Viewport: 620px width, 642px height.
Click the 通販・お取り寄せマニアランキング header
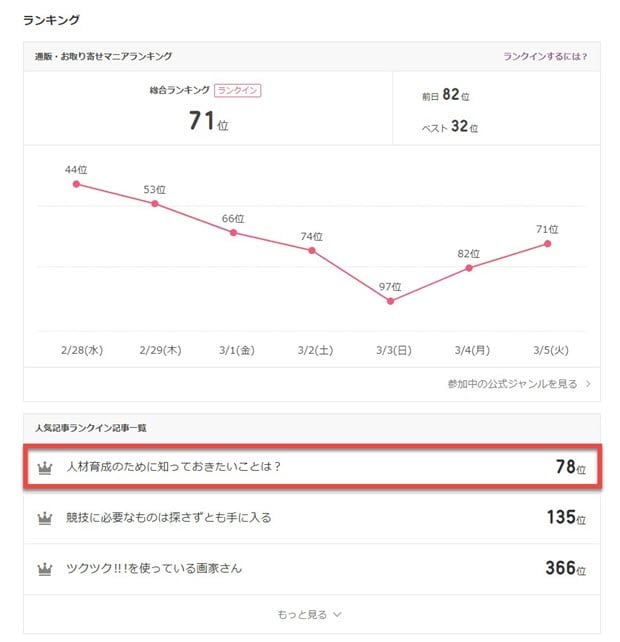tap(105, 57)
